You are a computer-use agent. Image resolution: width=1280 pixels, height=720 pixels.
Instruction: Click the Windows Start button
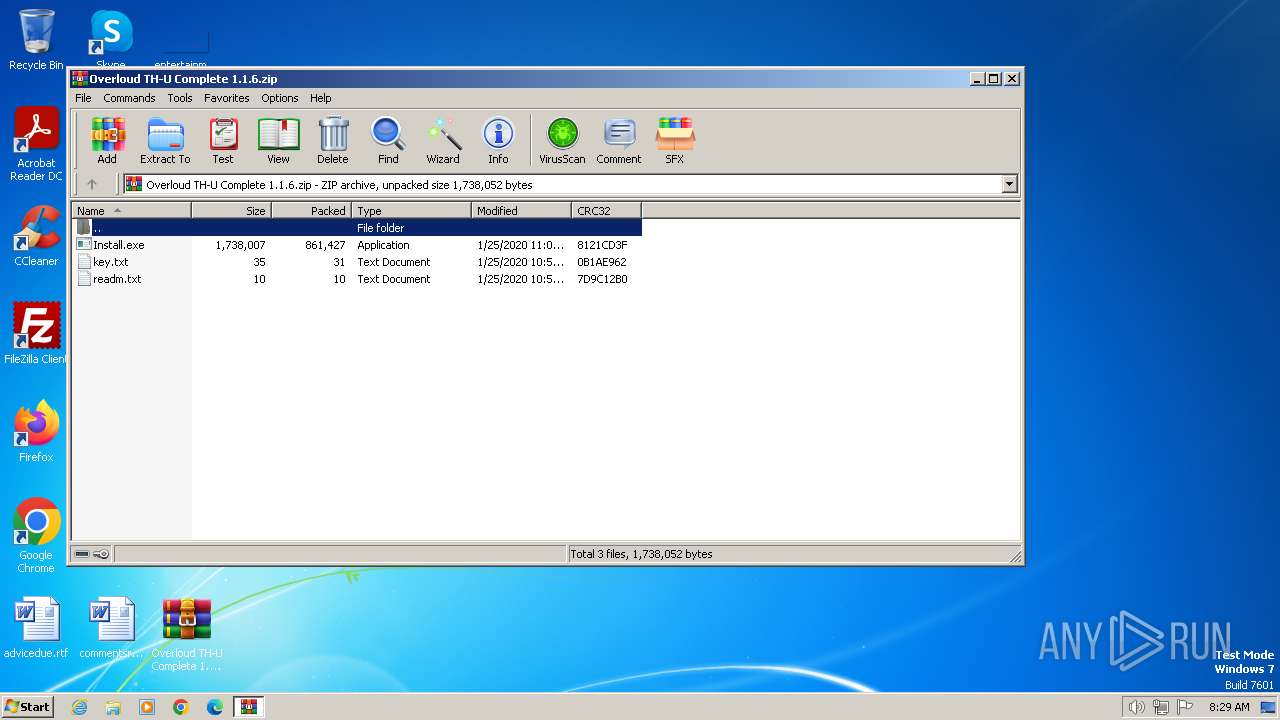[x=27, y=706]
